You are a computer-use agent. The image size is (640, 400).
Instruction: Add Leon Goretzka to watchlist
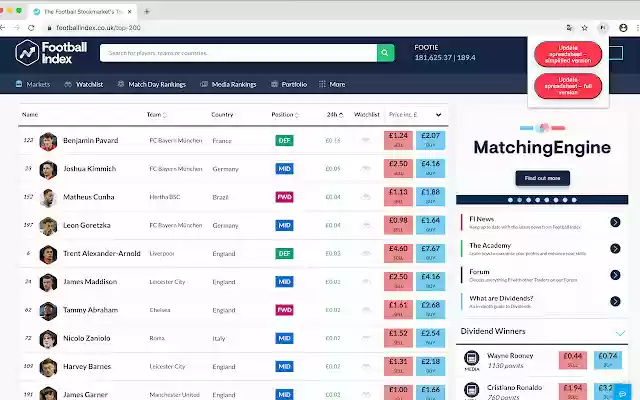coord(366,225)
